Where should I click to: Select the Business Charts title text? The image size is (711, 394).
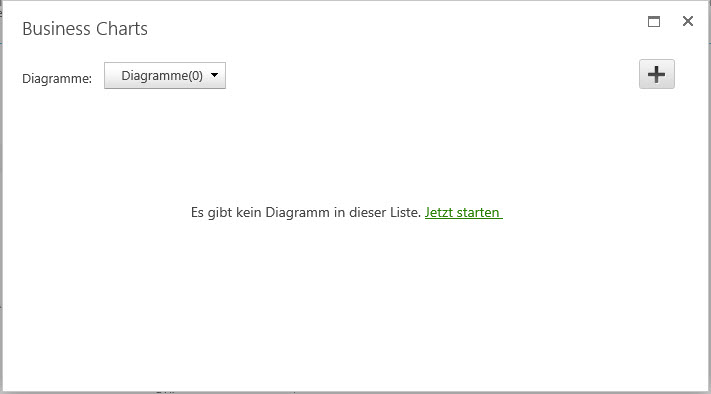pos(85,29)
